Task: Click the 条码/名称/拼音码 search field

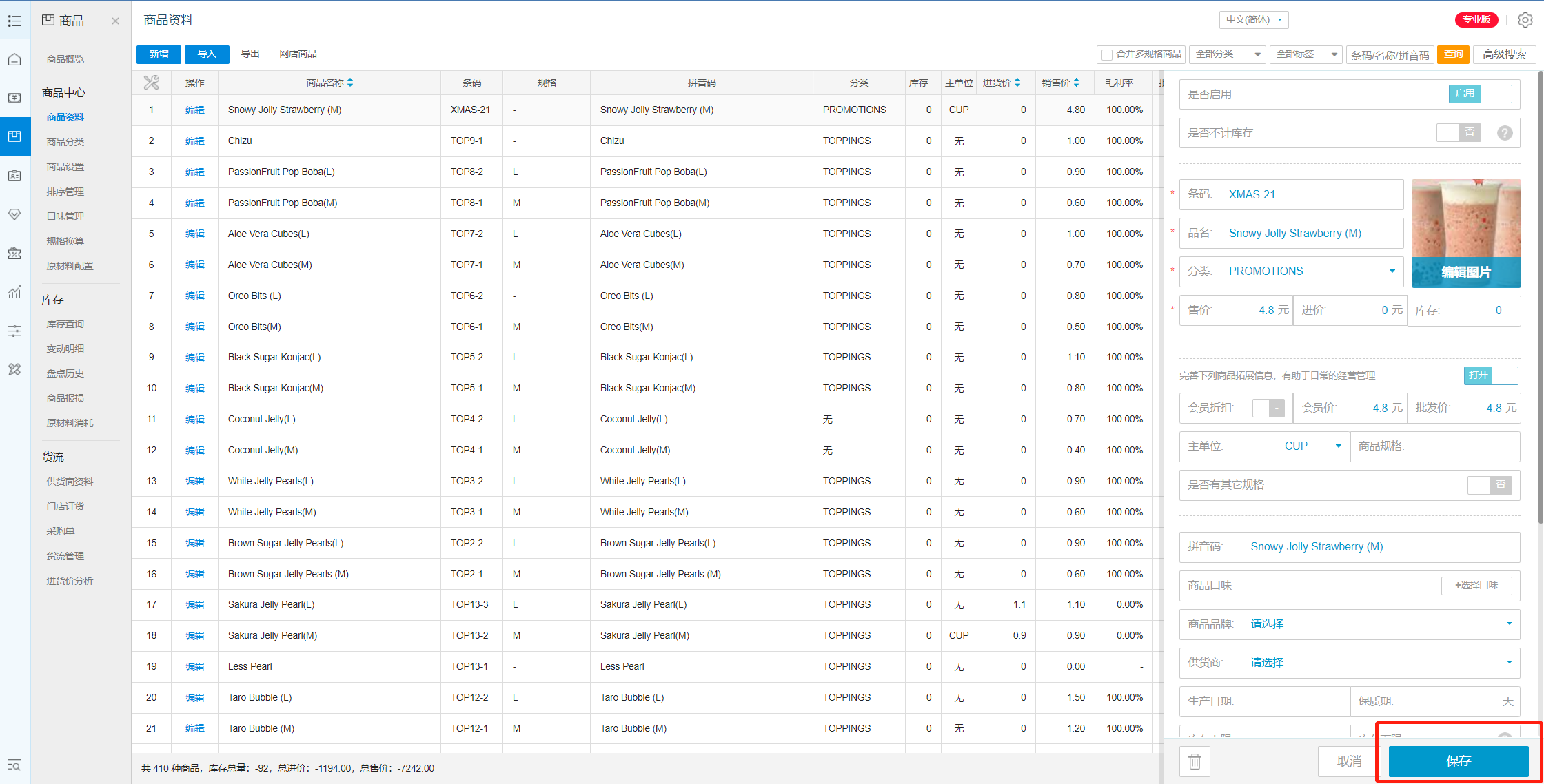Action: coord(1390,55)
